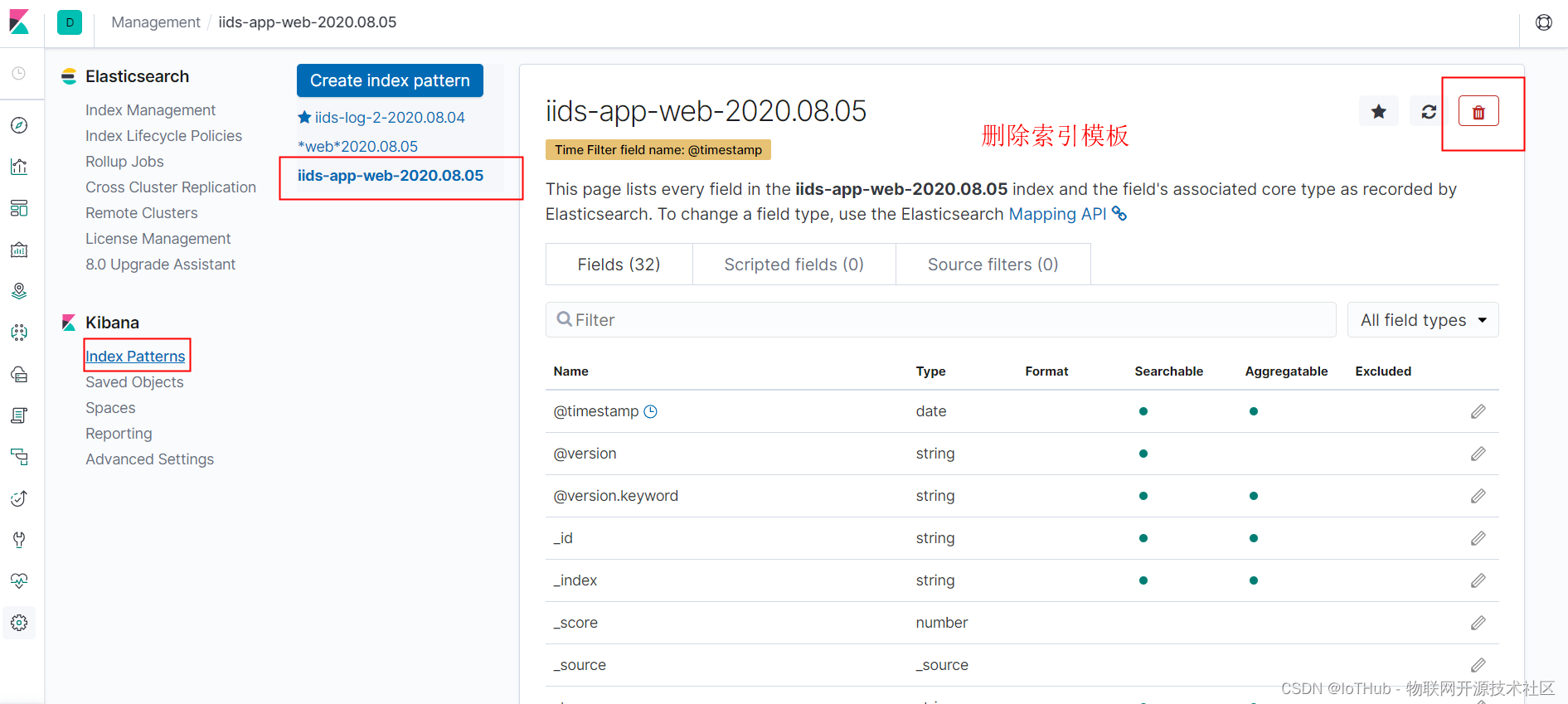1568x704 pixels.
Task: Open Visualize chart icon in side nav
Action: [19, 167]
